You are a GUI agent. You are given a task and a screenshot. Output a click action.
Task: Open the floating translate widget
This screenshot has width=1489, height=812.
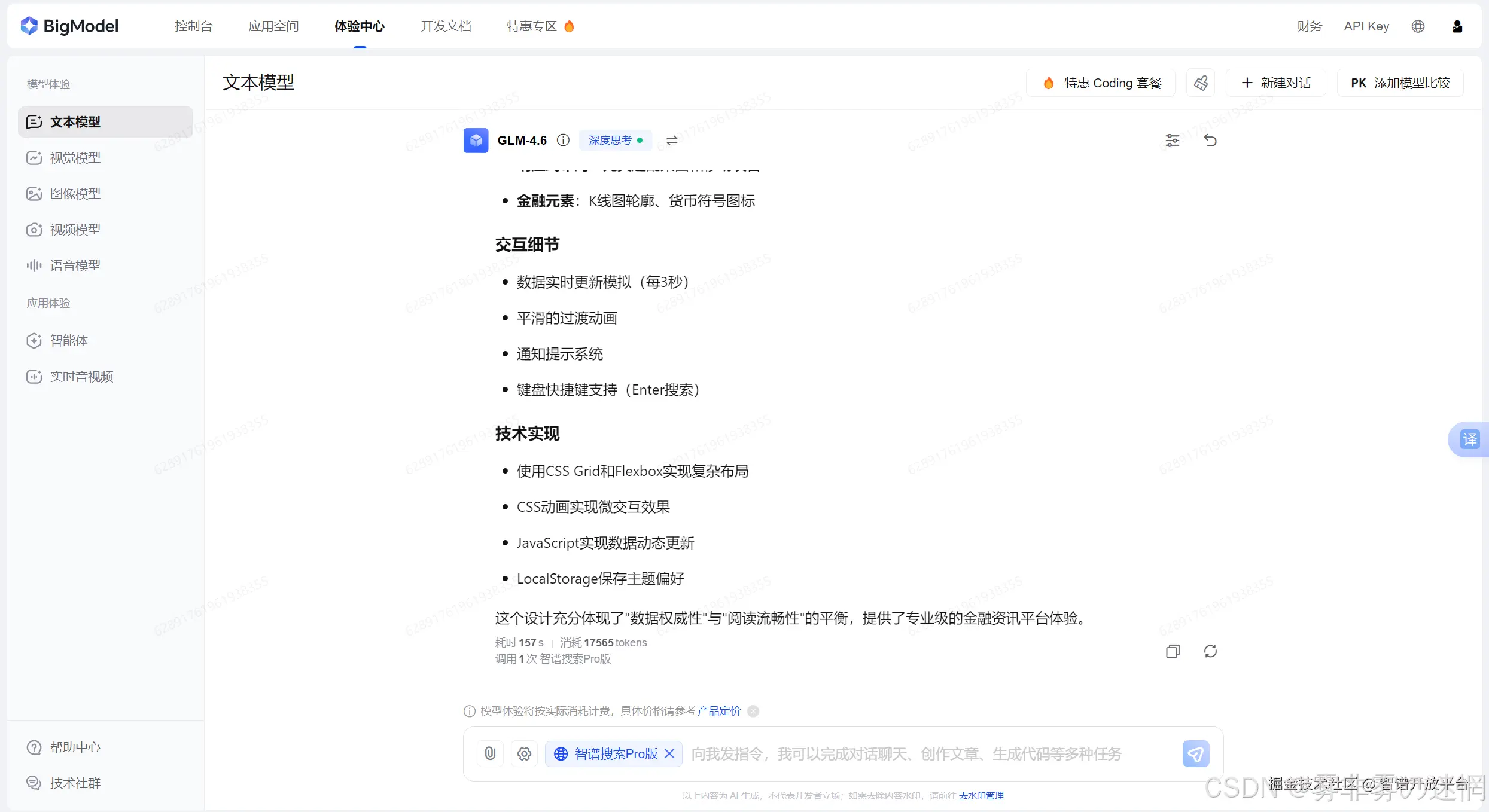[1470, 439]
